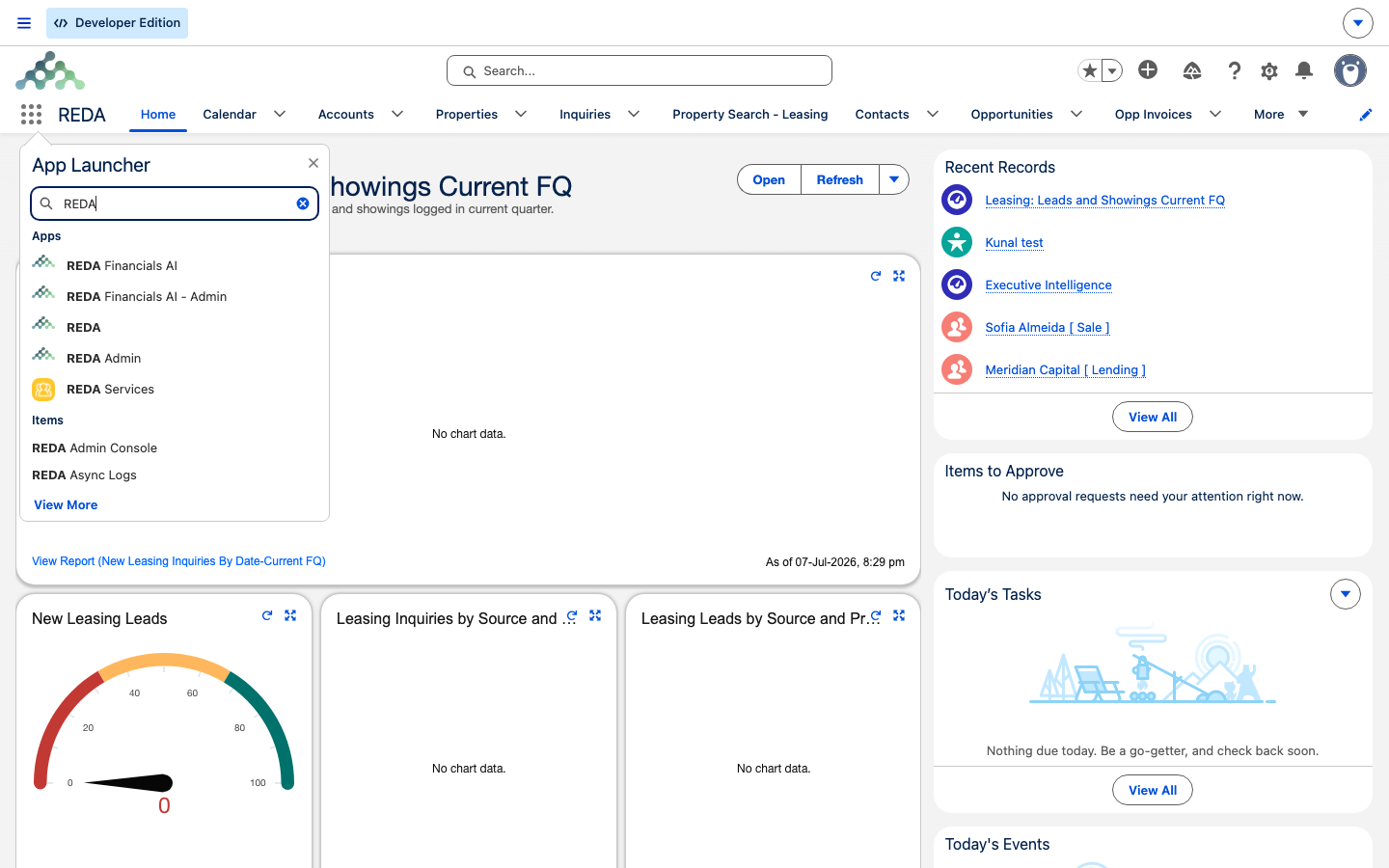Open View Report New Leasing Inquiries link
Viewport: 1389px width, 868px height.
(178, 561)
